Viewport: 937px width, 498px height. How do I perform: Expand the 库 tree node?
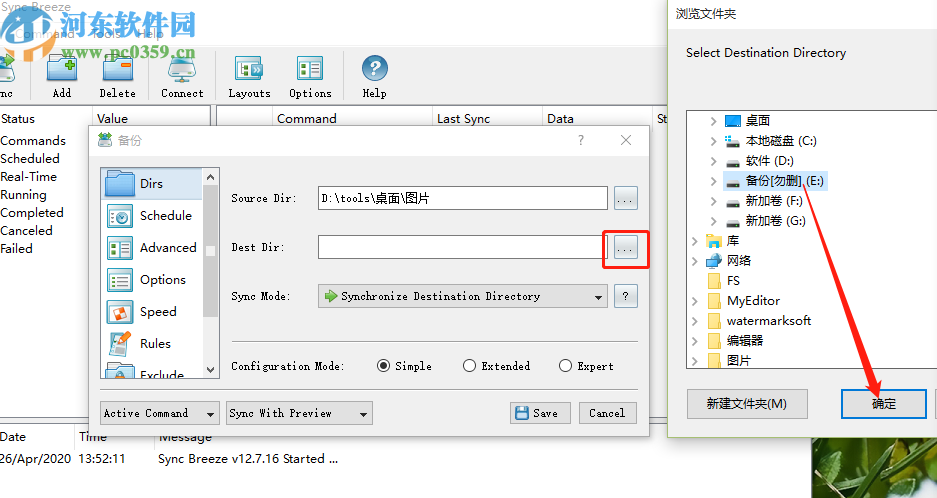pyautogui.click(x=694, y=241)
